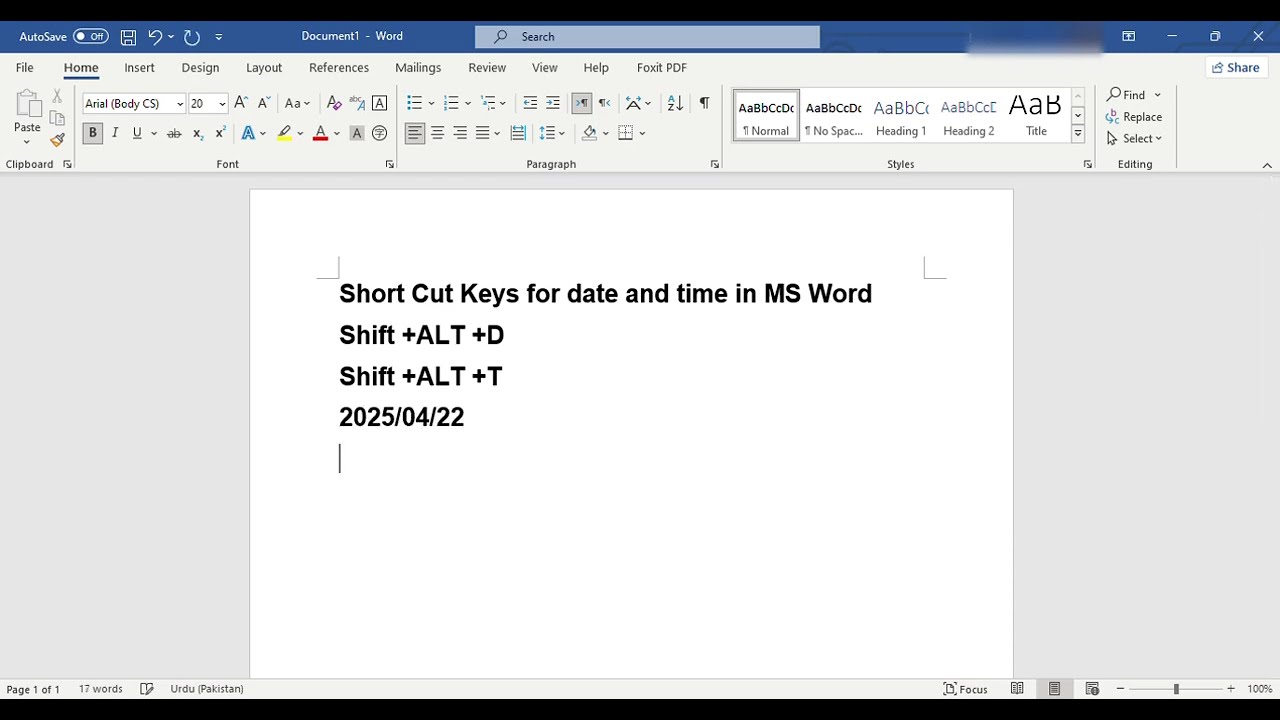This screenshot has height=720, width=1280.
Task: Toggle Bold formatting
Action: 92,133
